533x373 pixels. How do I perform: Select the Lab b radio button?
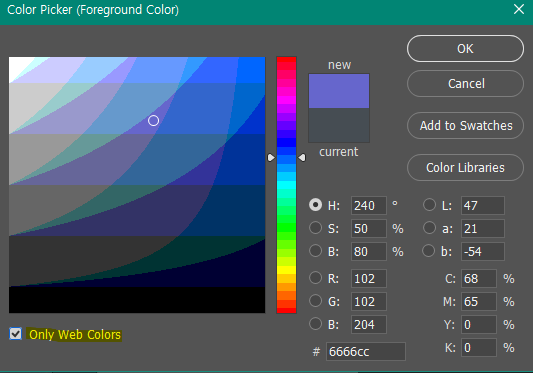click(429, 251)
